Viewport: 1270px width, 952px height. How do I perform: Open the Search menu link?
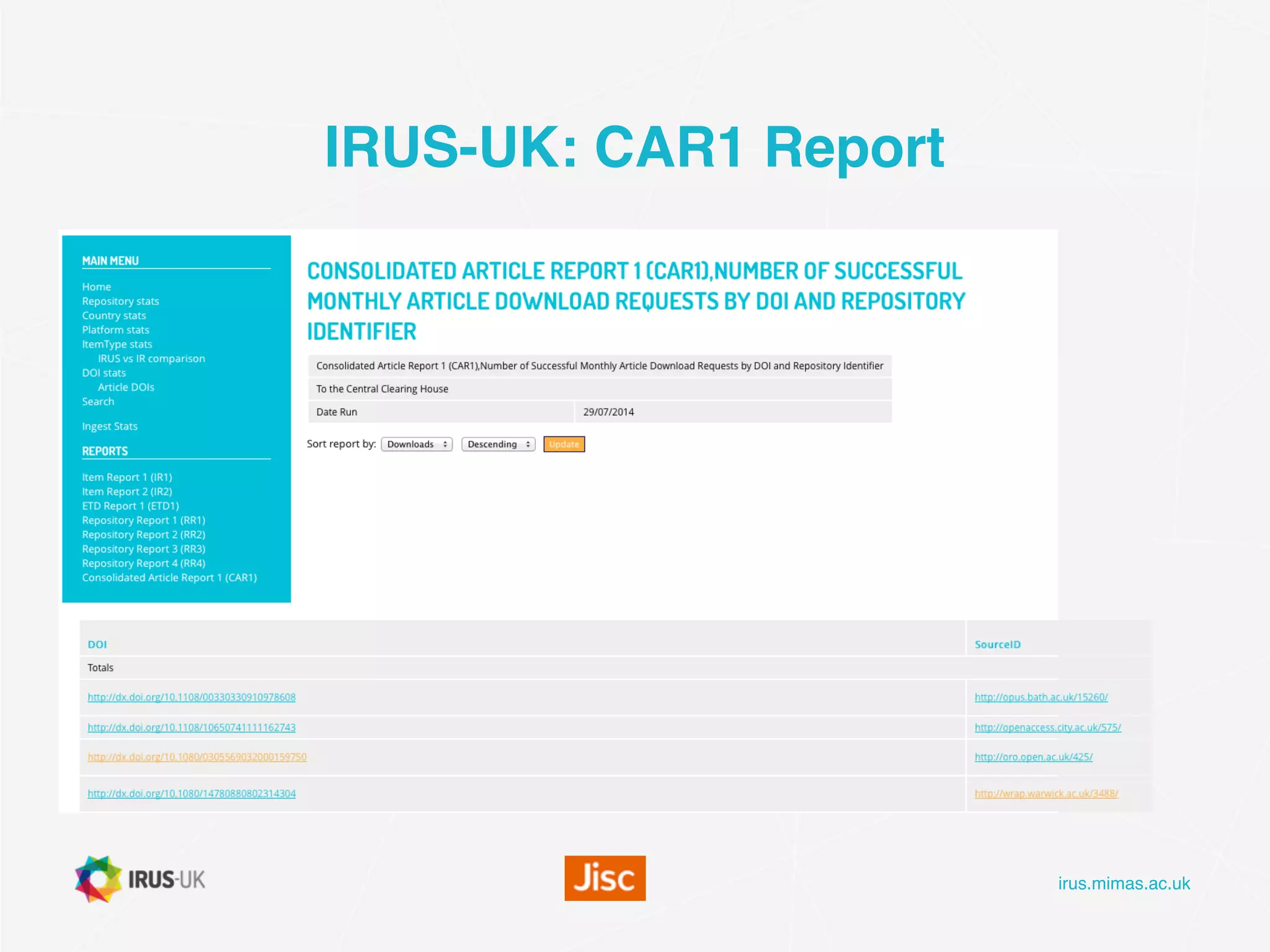coord(98,401)
